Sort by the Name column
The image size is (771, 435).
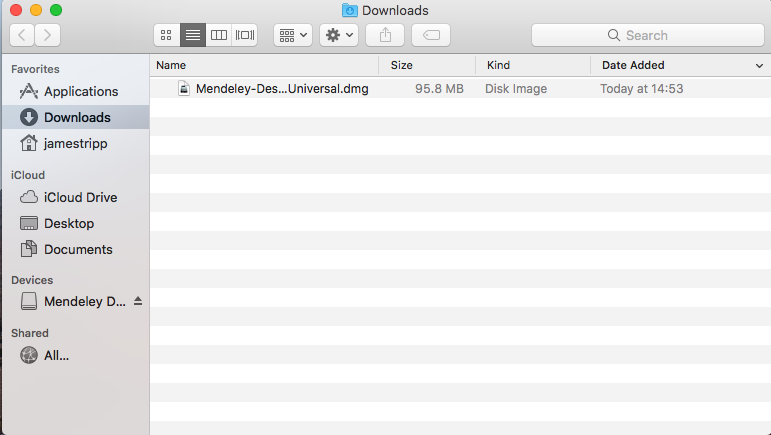point(265,65)
